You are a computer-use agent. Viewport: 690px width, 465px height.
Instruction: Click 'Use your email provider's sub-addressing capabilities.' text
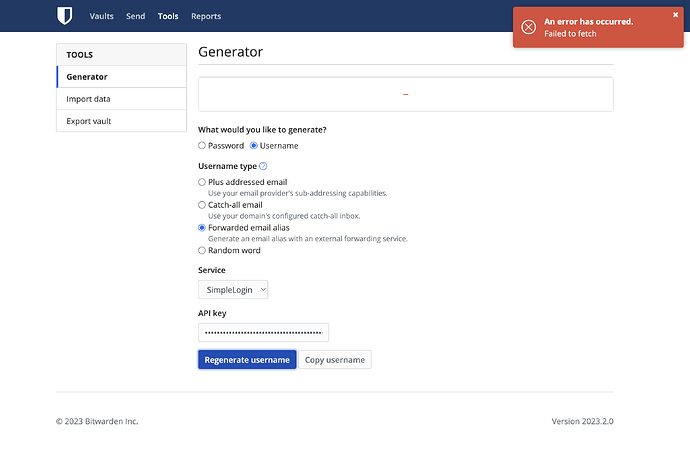297,193
